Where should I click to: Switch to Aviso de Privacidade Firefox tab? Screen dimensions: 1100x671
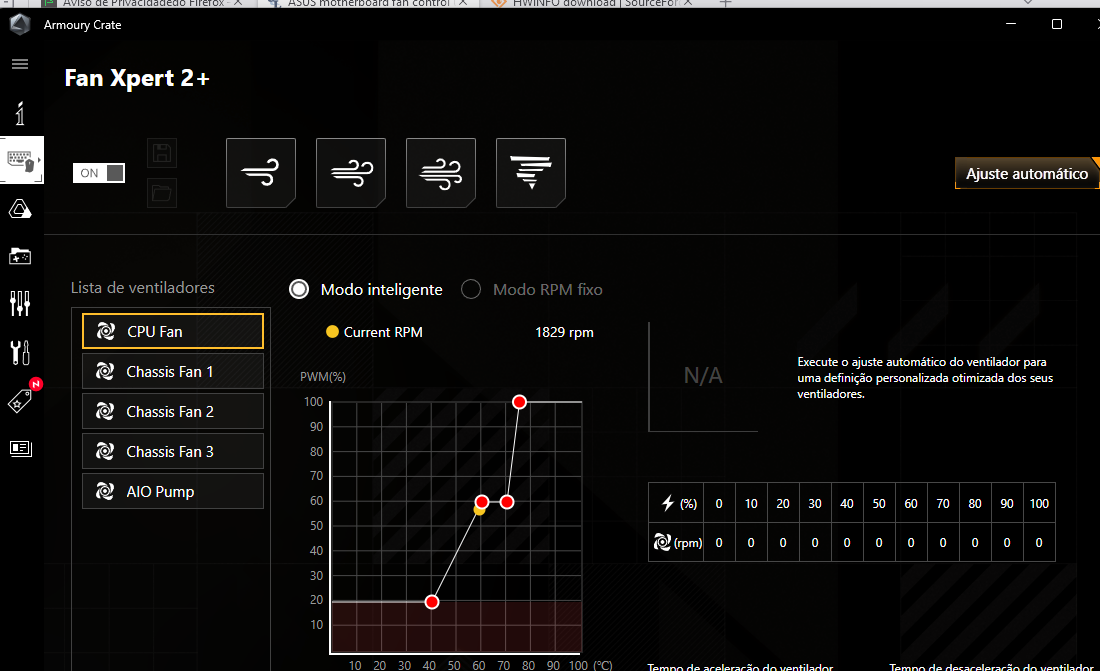tap(142, 3)
